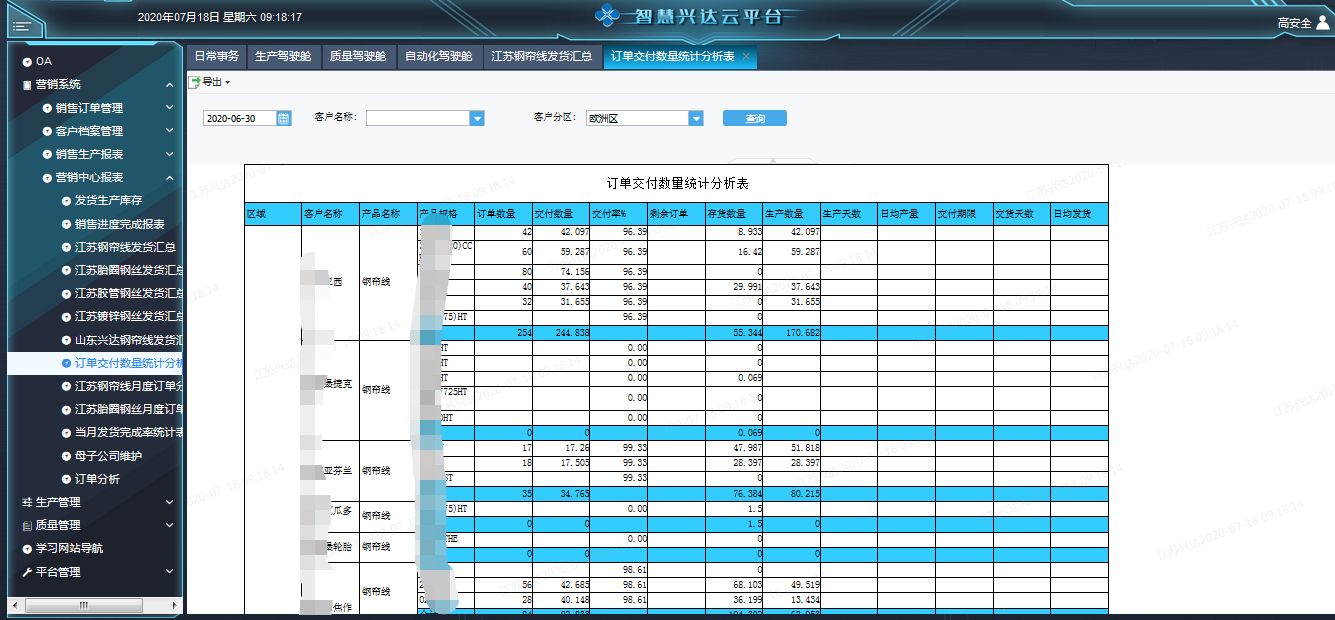Viewport: 1335px width, 620px height.
Task: Select 订单交付数量统计分析 in the sidebar
Action: [128, 363]
